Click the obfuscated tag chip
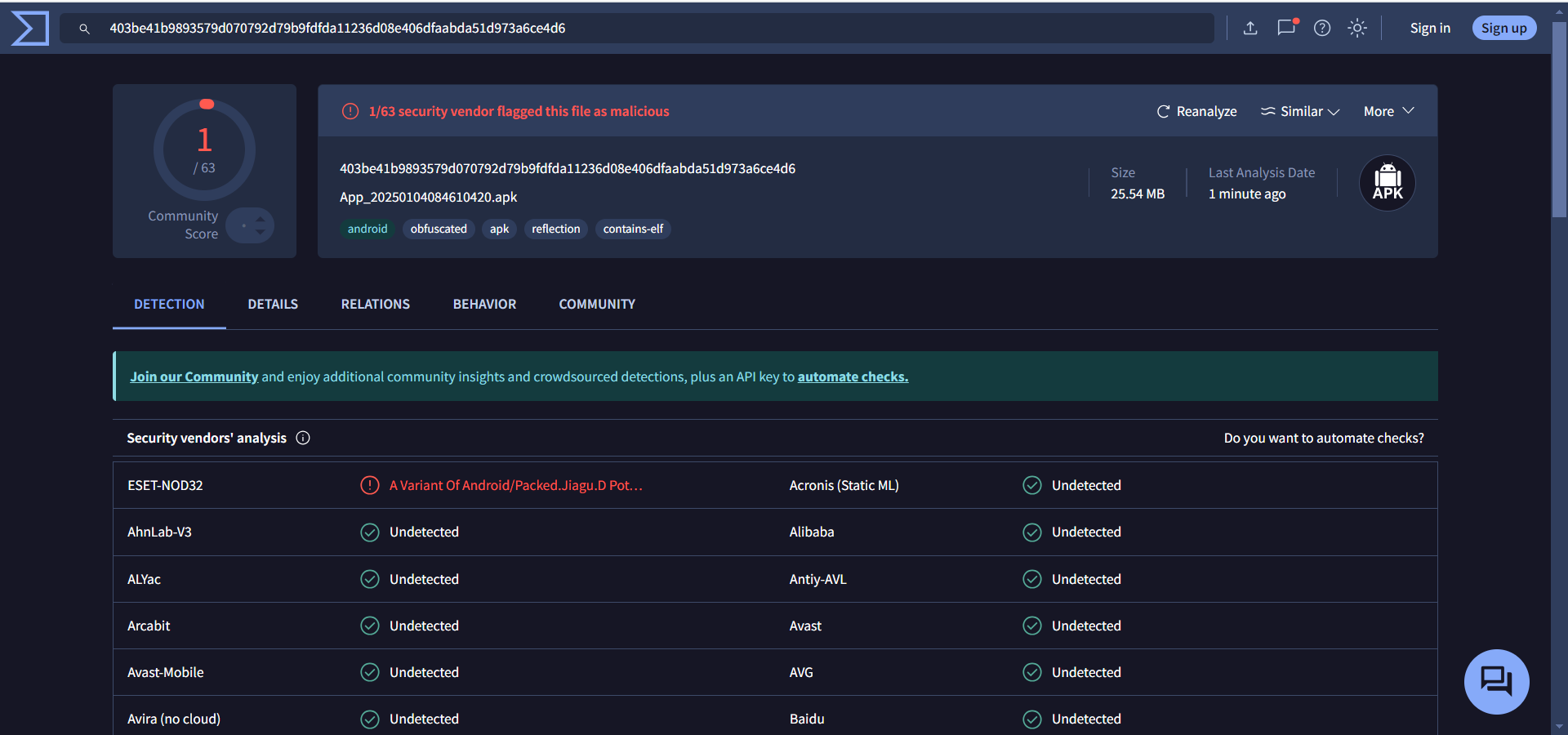This screenshot has height=735, width=1568. [439, 229]
